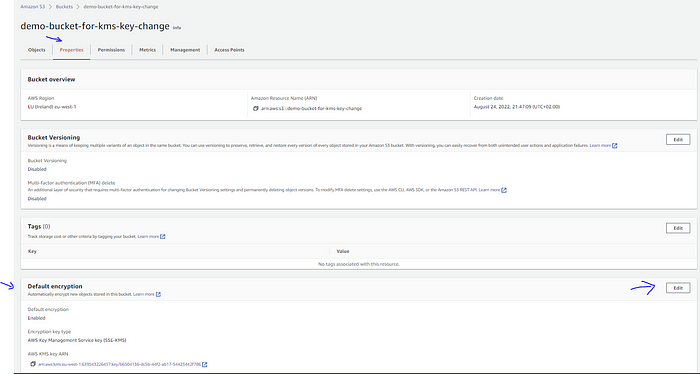700x374 pixels.
Task: Open external link icon beside the KMS key ARN
Action: pos(204,364)
